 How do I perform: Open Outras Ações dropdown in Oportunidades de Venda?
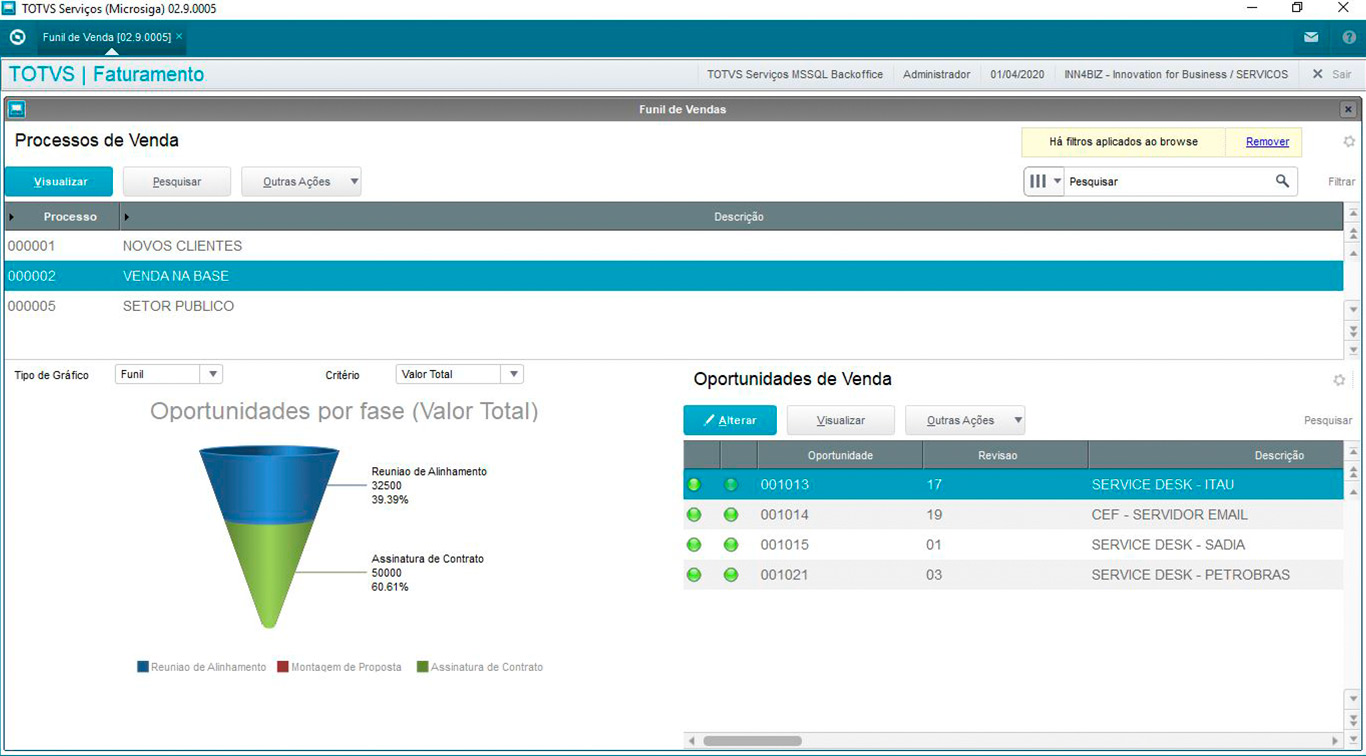965,420
